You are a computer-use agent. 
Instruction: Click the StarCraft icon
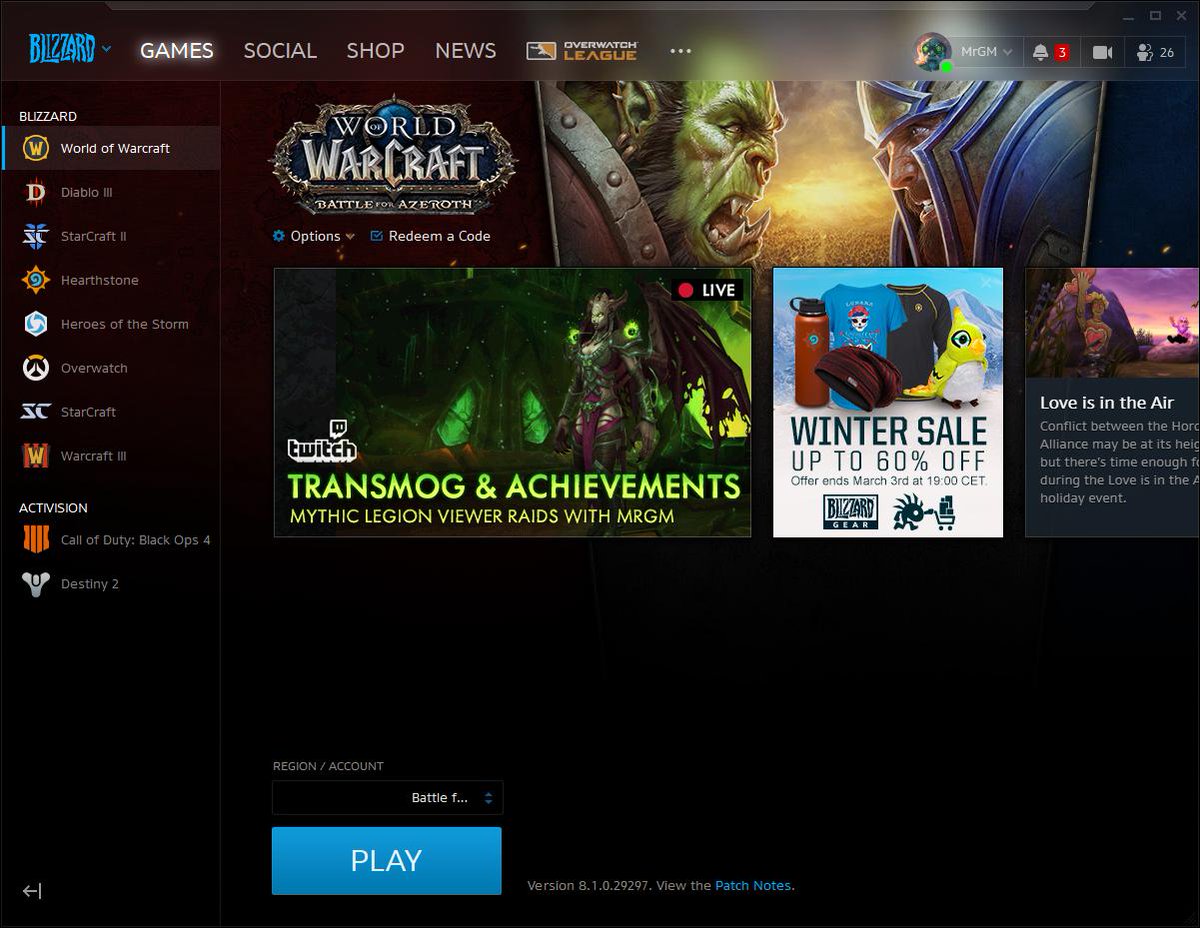click(x=36, y=412)
